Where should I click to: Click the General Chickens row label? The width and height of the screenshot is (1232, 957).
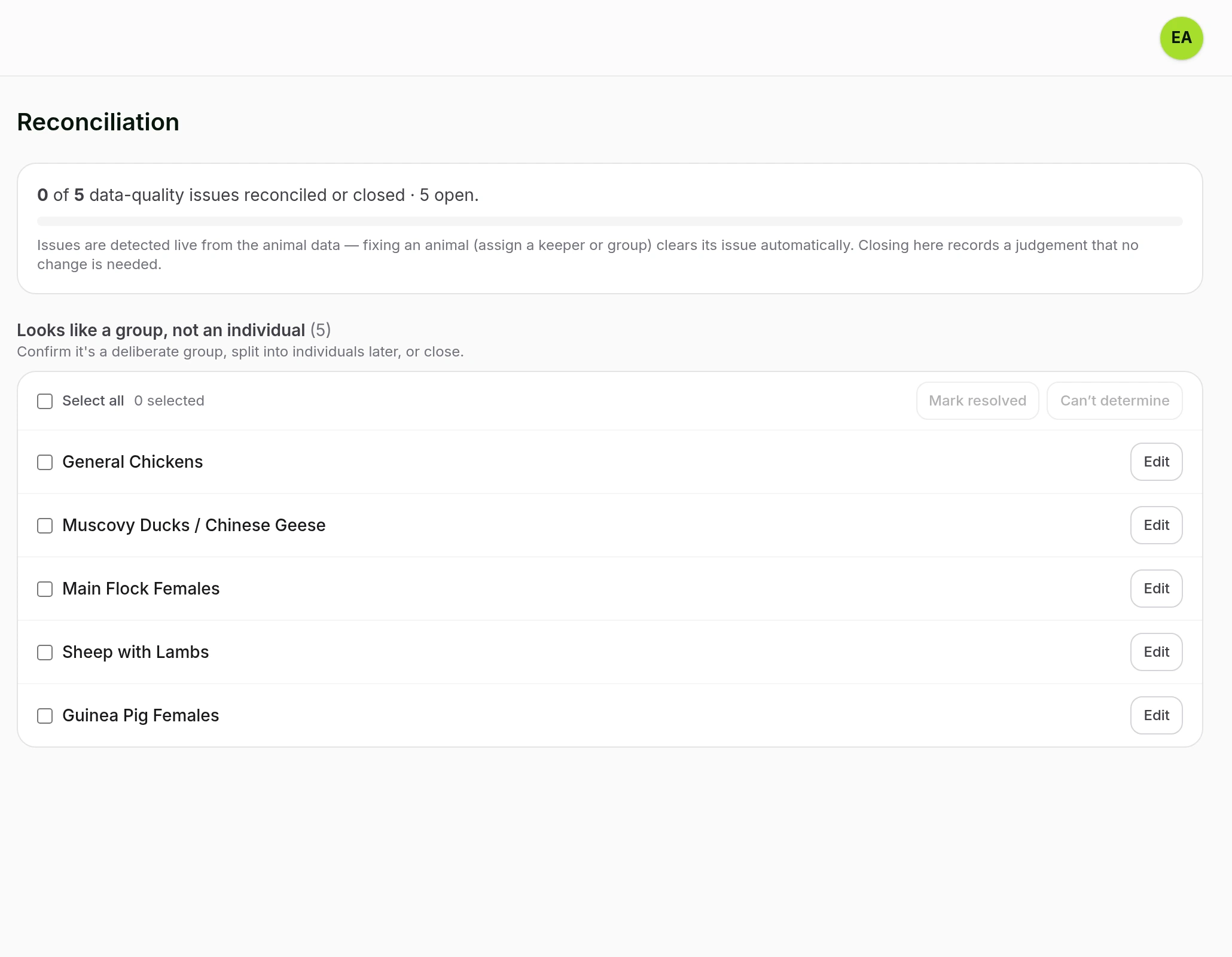(x=132, y=462)
